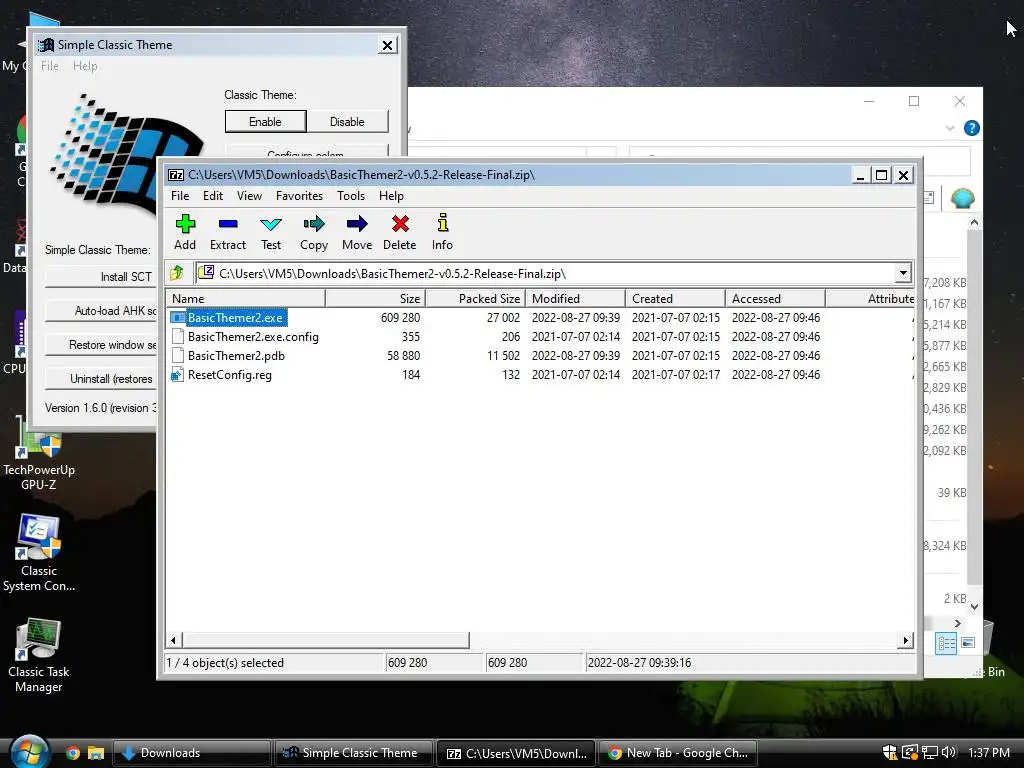Open 7-Zip Edit menu
1024x768 pixels.
coord(213,196)
